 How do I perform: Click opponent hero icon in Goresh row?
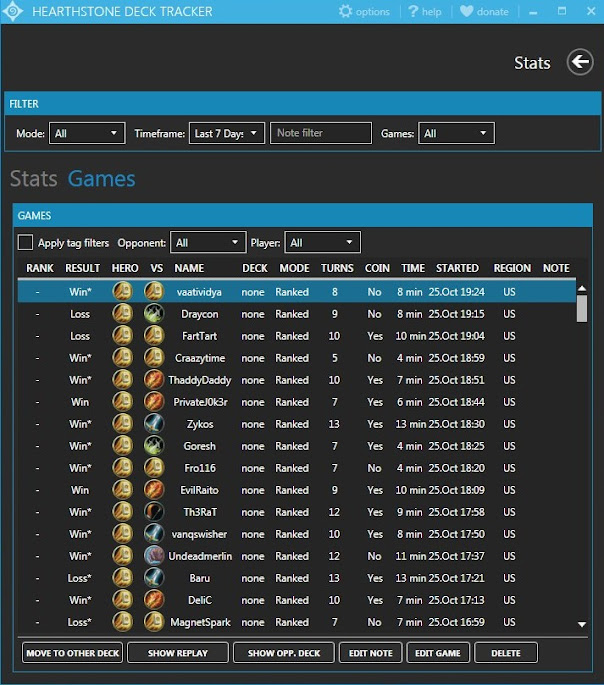click(154, 446)
